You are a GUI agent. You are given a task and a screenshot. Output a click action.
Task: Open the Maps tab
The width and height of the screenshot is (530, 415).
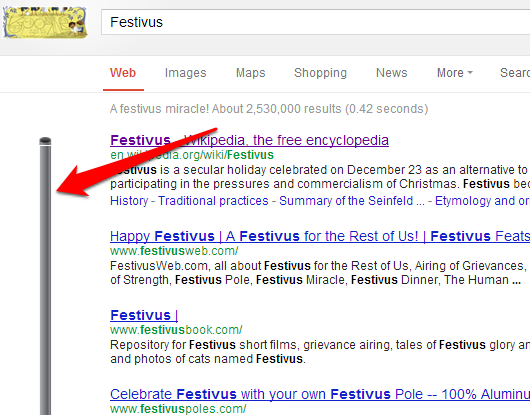[250, 73]
